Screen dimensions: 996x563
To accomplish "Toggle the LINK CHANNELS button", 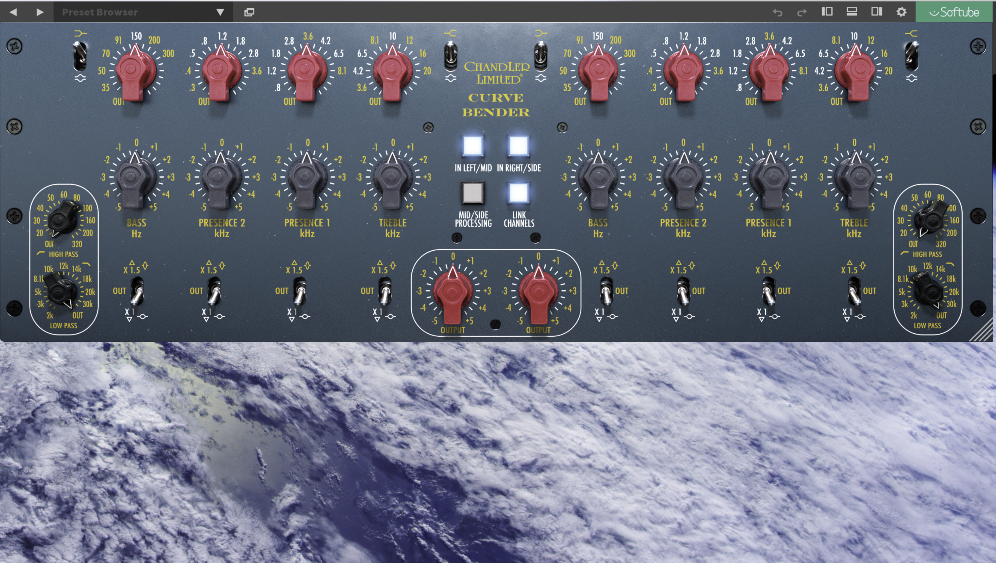I will pyautogui.click(x=518, y=193).
